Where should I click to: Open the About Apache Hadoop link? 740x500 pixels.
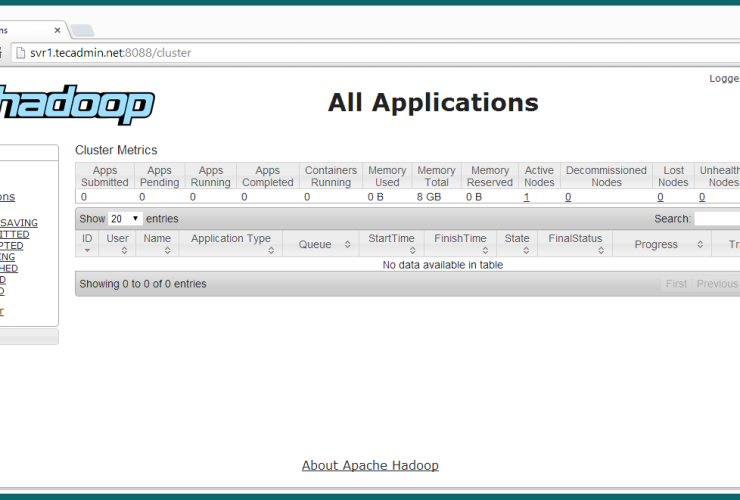coord(370,465)
